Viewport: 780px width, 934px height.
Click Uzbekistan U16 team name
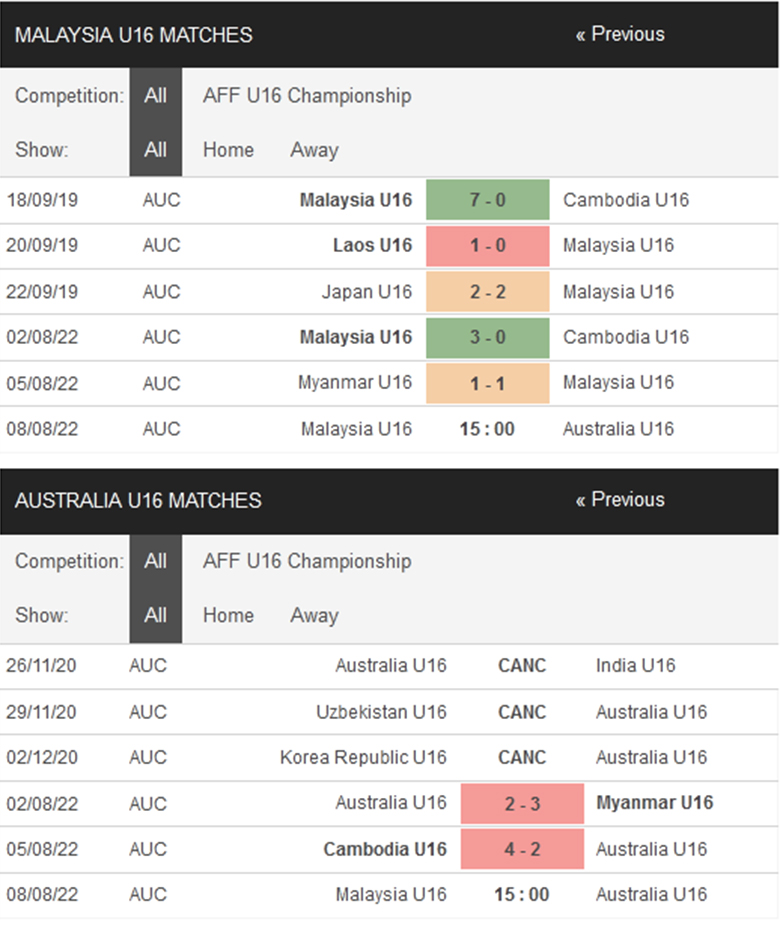point(381,712)
